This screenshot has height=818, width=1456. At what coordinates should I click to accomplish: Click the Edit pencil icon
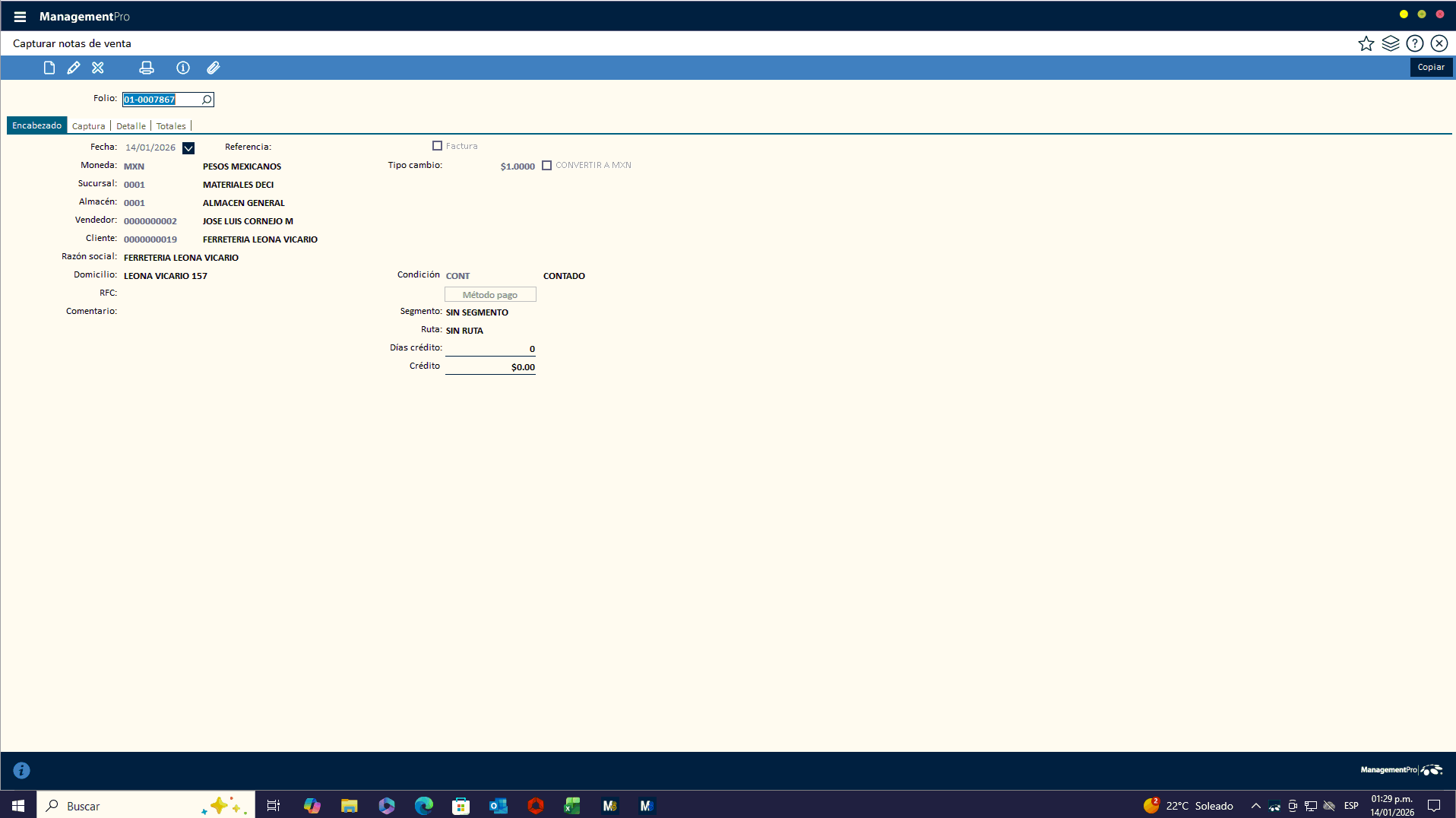[x=74, y=68]
